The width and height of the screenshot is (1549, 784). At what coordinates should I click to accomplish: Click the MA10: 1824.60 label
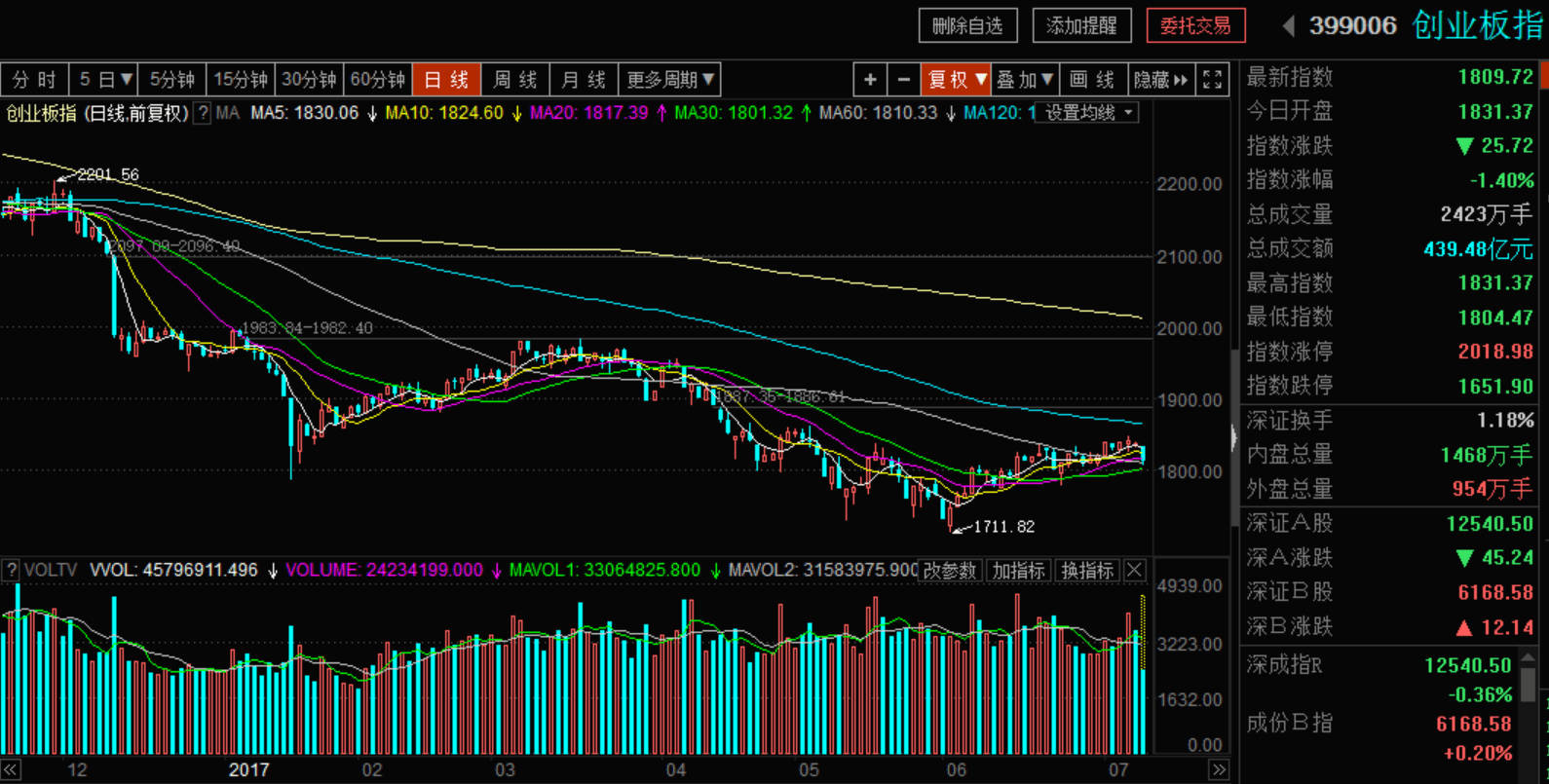(444, 113)
